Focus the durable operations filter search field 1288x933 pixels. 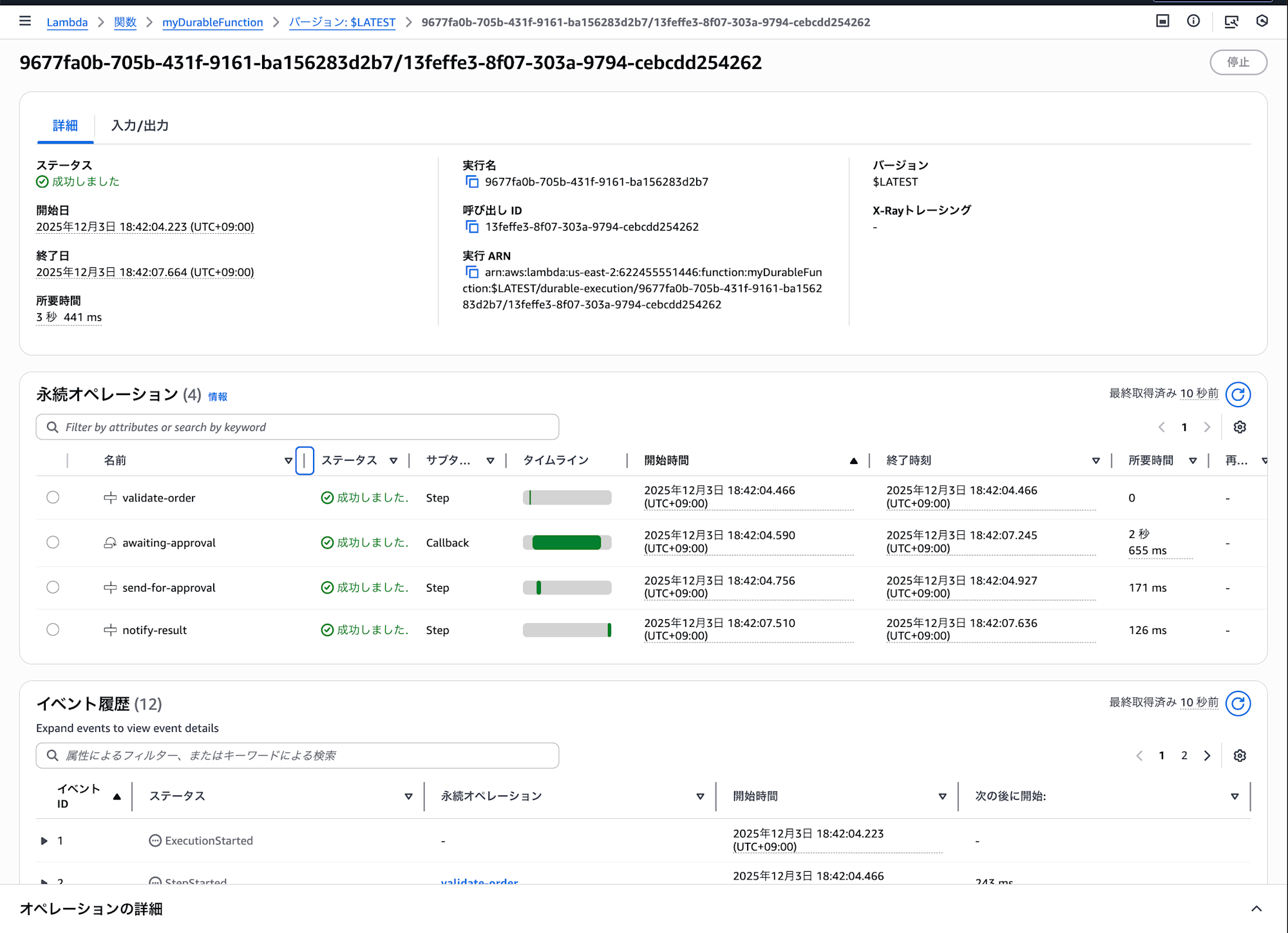[298, 427]
